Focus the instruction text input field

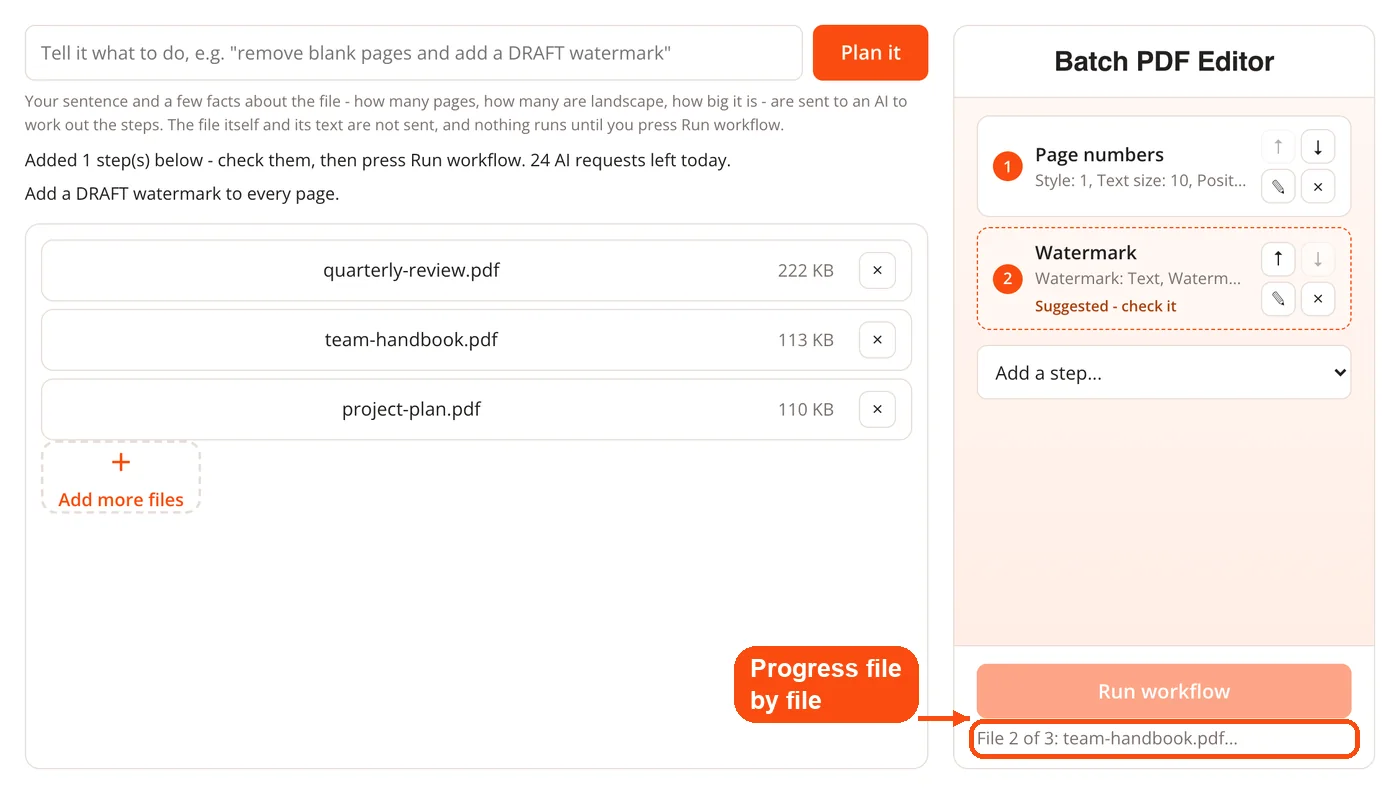[414, 53]
